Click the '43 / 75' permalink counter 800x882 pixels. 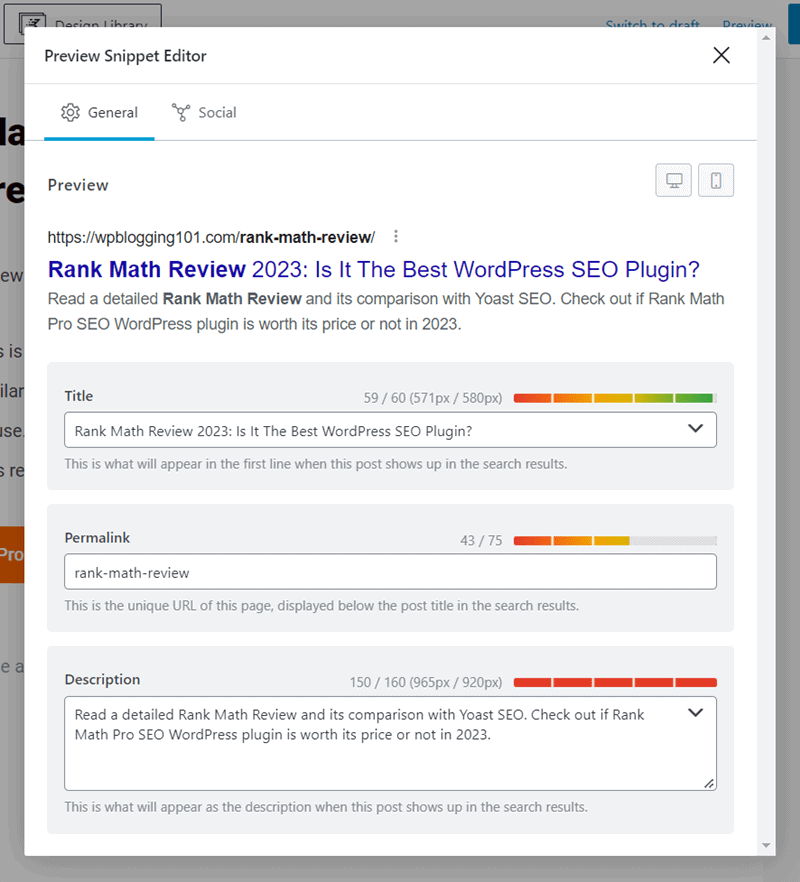point(481,541)
